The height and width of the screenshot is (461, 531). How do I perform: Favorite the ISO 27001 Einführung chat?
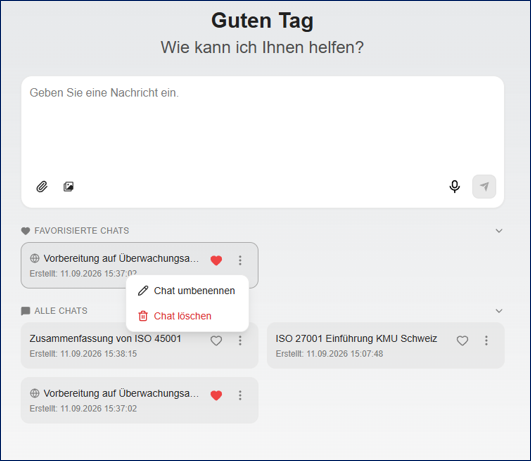coord(463,340)
